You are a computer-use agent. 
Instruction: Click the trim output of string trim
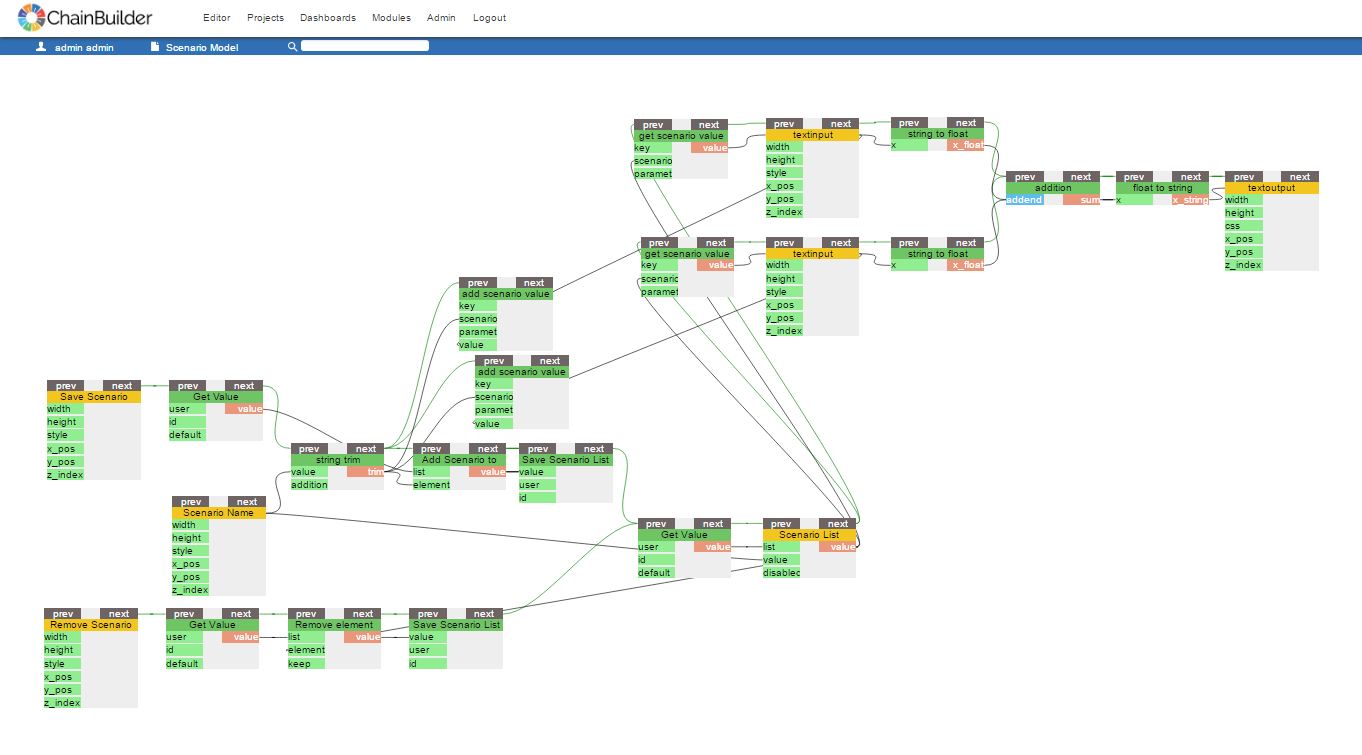[x=366, y=472]
